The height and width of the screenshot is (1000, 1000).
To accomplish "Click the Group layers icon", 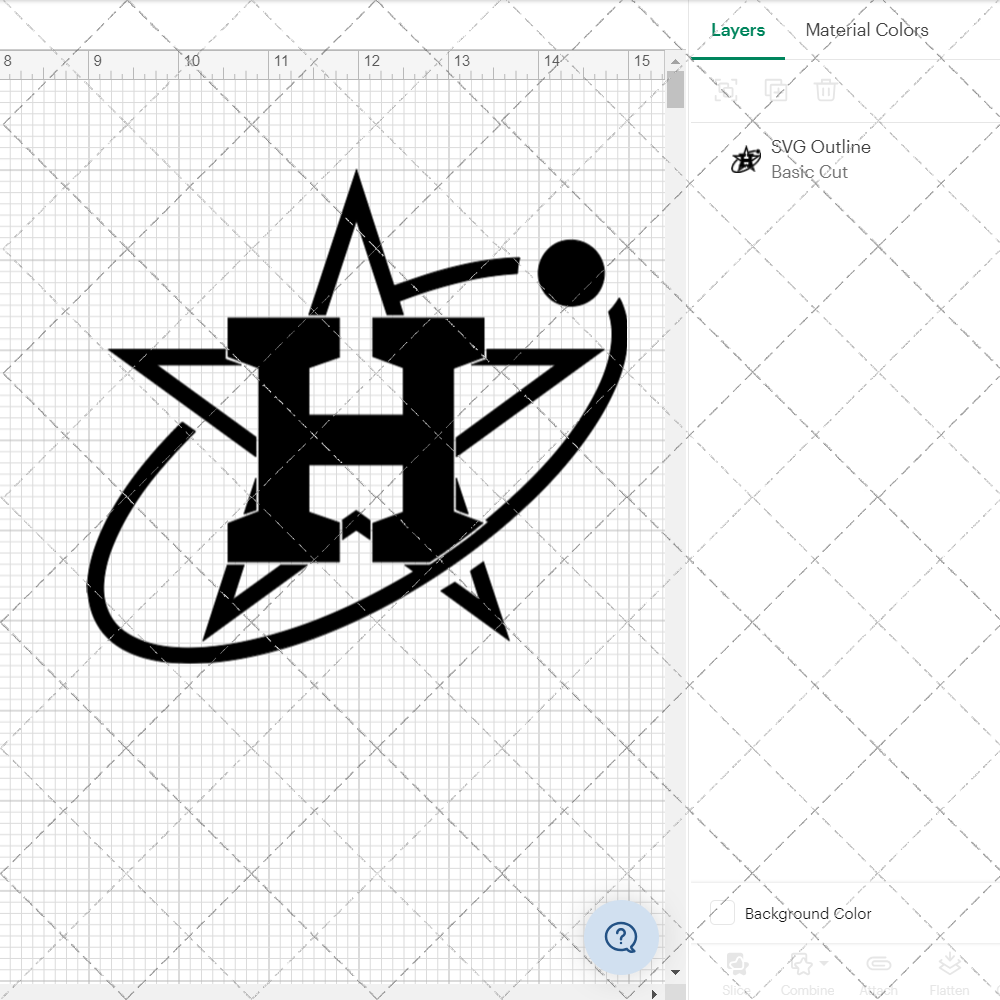I will (726, 90).
